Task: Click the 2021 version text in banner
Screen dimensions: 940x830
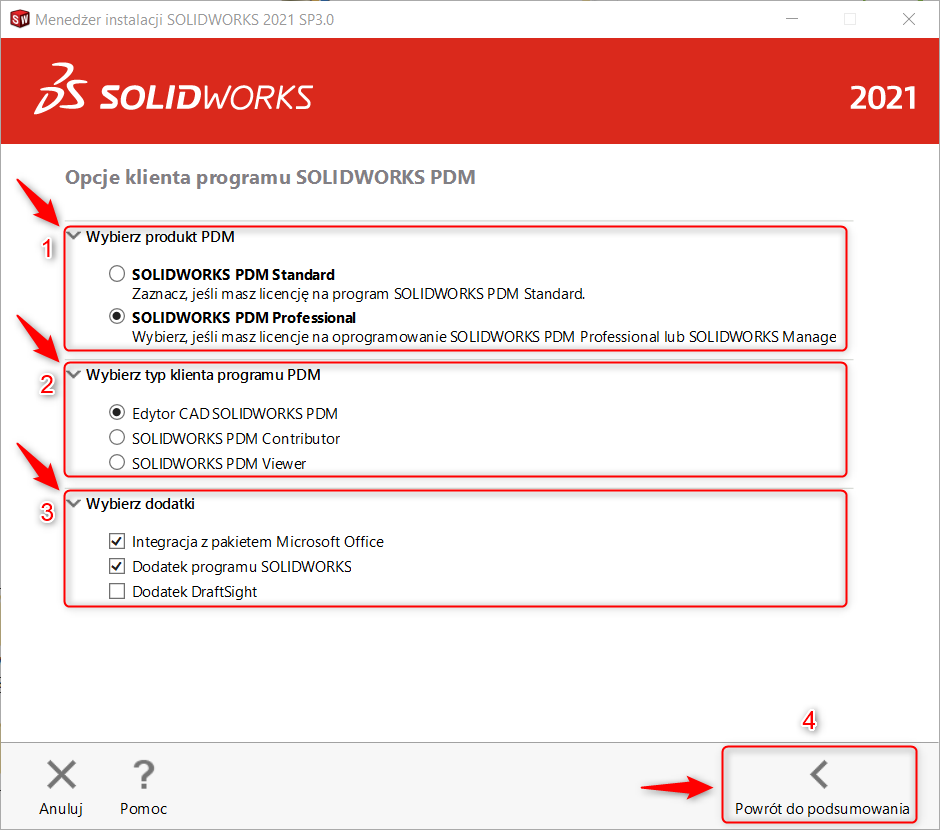Action: [x=882, y=97]
